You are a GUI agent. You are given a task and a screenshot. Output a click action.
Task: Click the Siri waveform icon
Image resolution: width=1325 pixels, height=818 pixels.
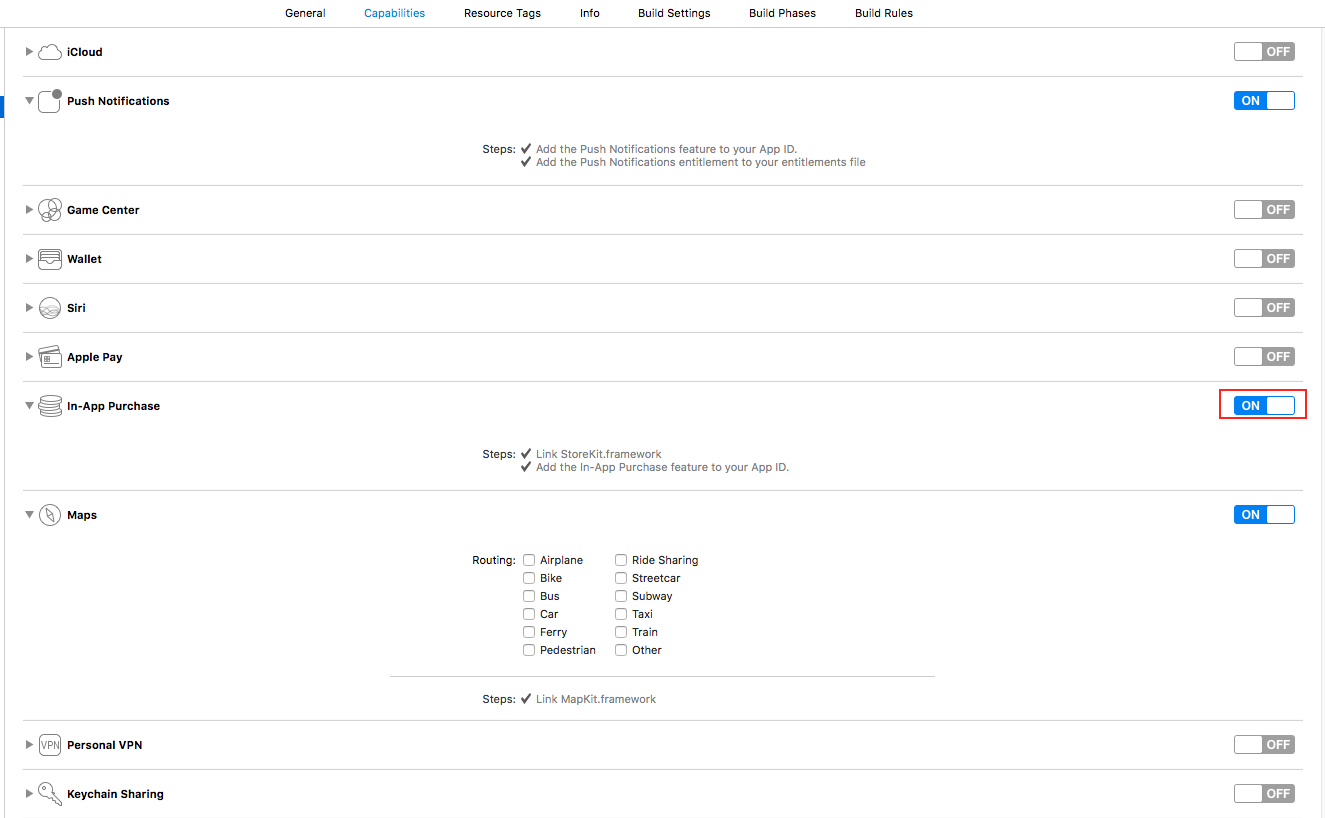click(x=50, y=308)
